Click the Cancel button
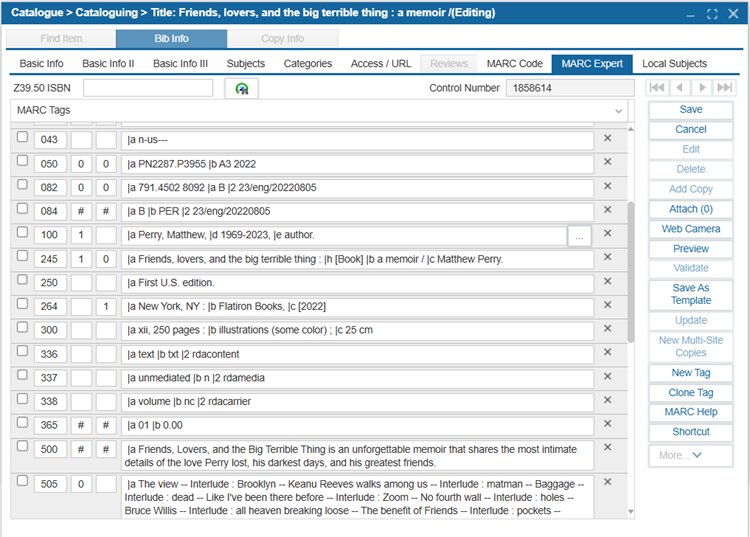Image resolution: width=750 pixels, height=537 pixels. 691,130
